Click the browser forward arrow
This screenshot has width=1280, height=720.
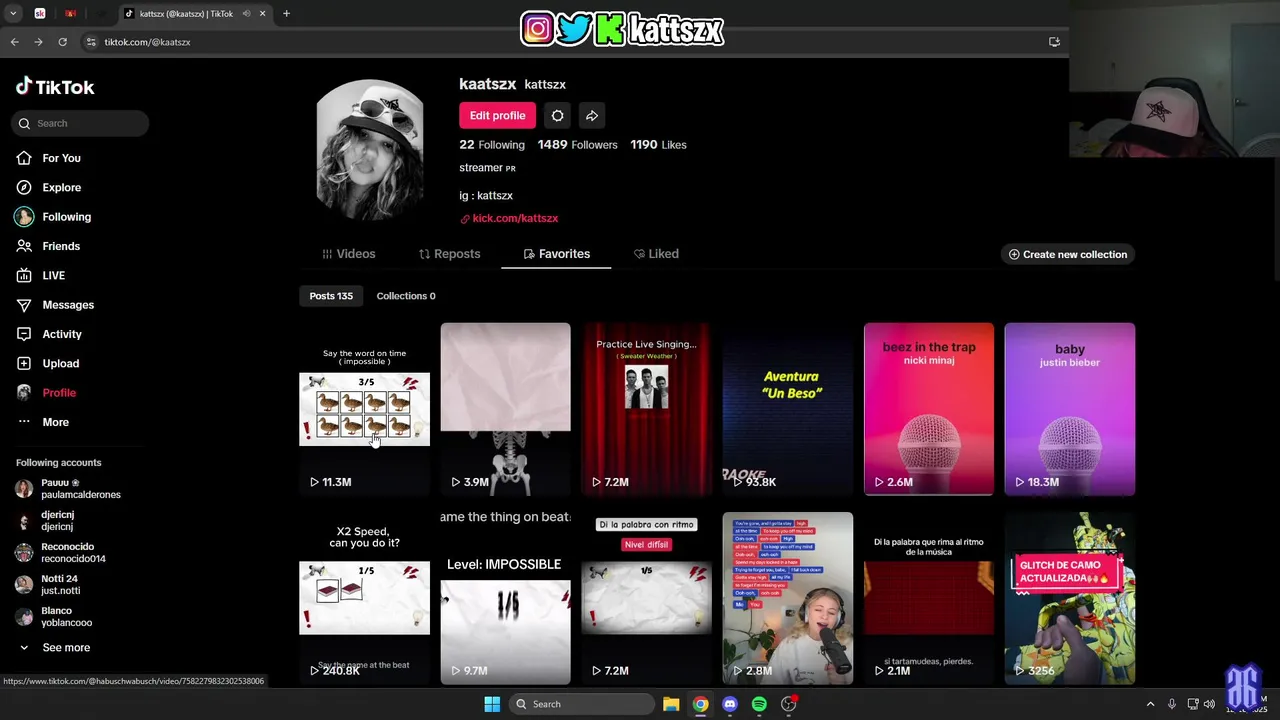click(38, 42)
